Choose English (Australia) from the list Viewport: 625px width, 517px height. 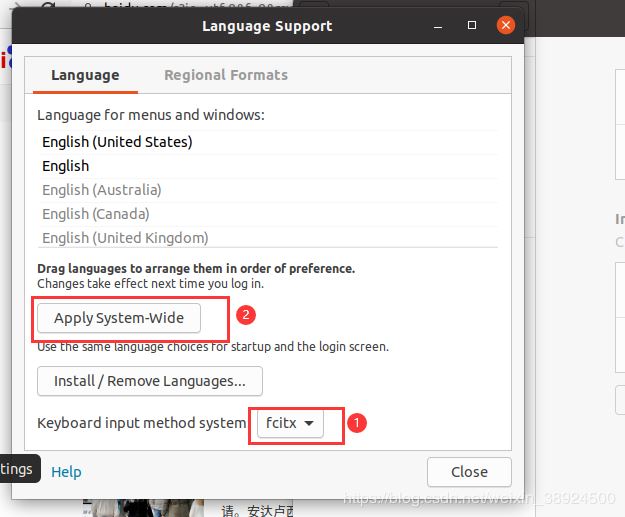[101, 190]
